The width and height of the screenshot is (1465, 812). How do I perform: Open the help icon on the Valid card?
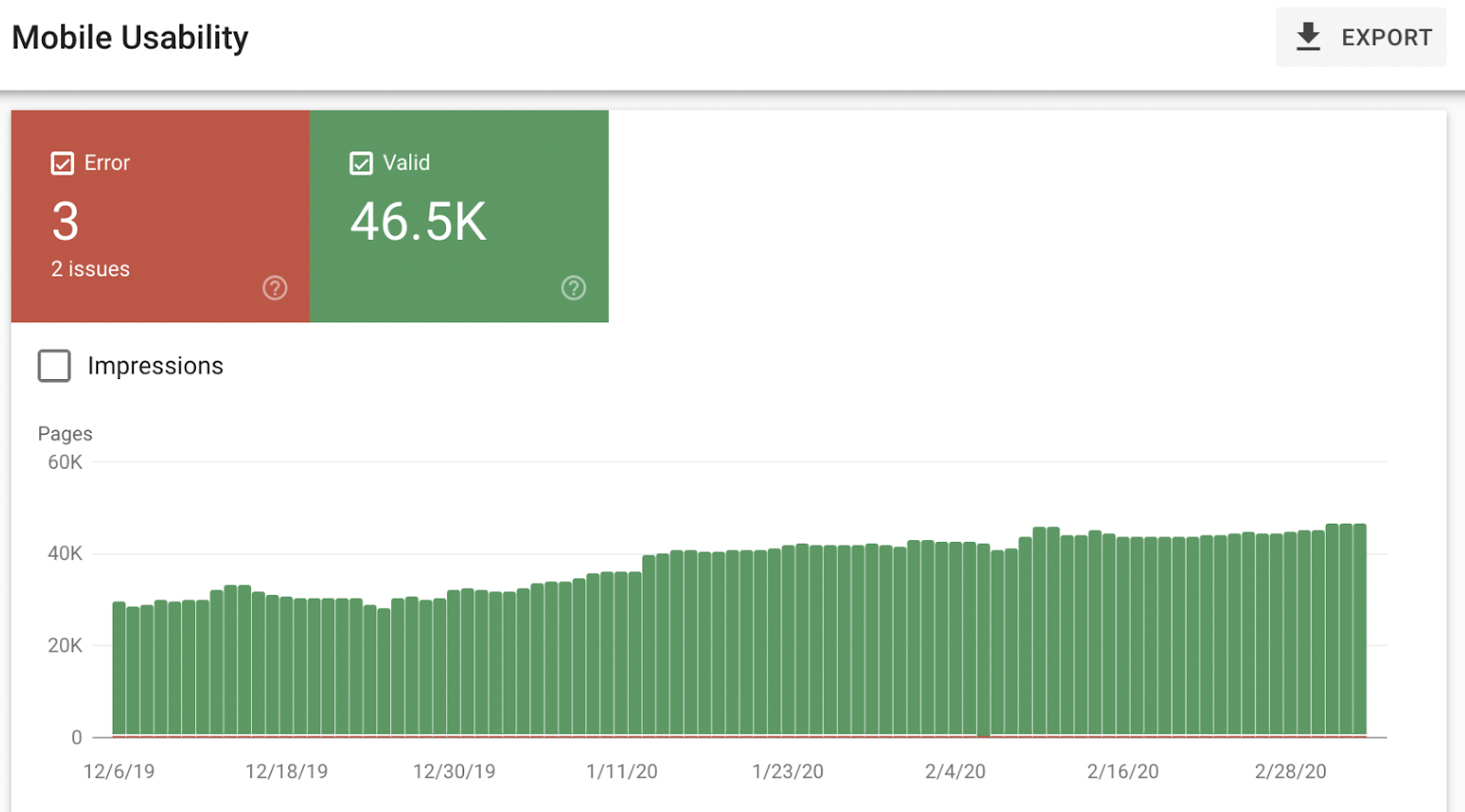(573, 287)
